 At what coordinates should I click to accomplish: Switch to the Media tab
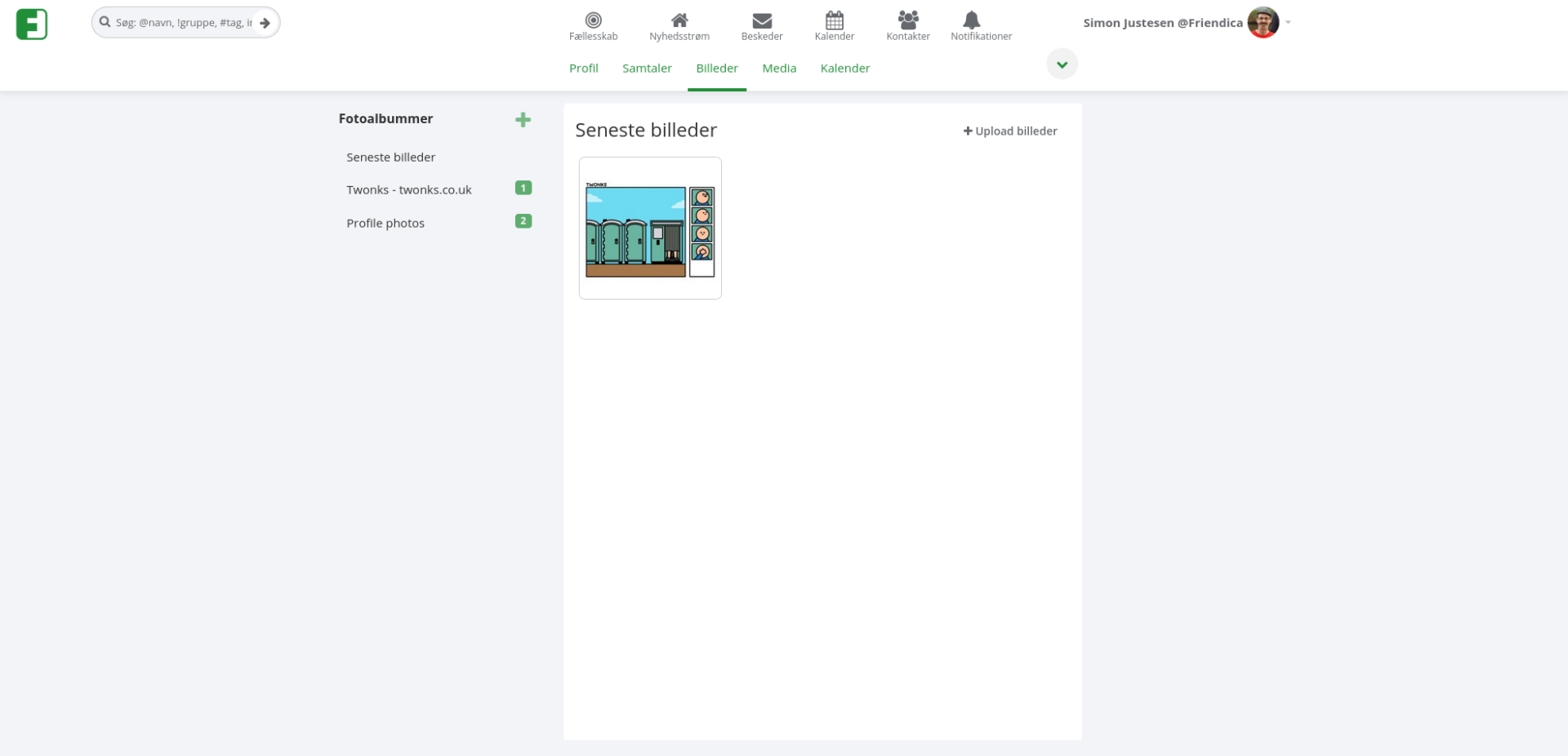click(x=778, y=69)
